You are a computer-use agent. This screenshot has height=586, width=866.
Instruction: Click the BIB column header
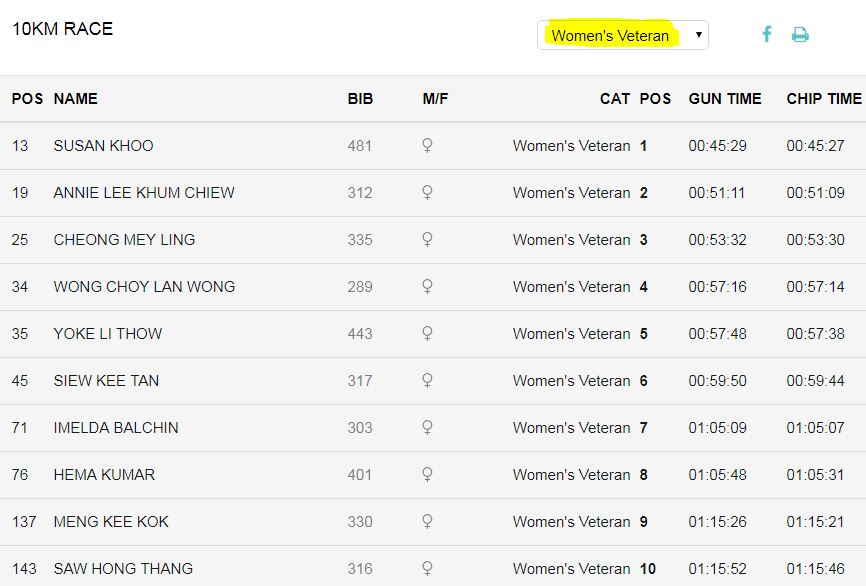click(360, 99)
